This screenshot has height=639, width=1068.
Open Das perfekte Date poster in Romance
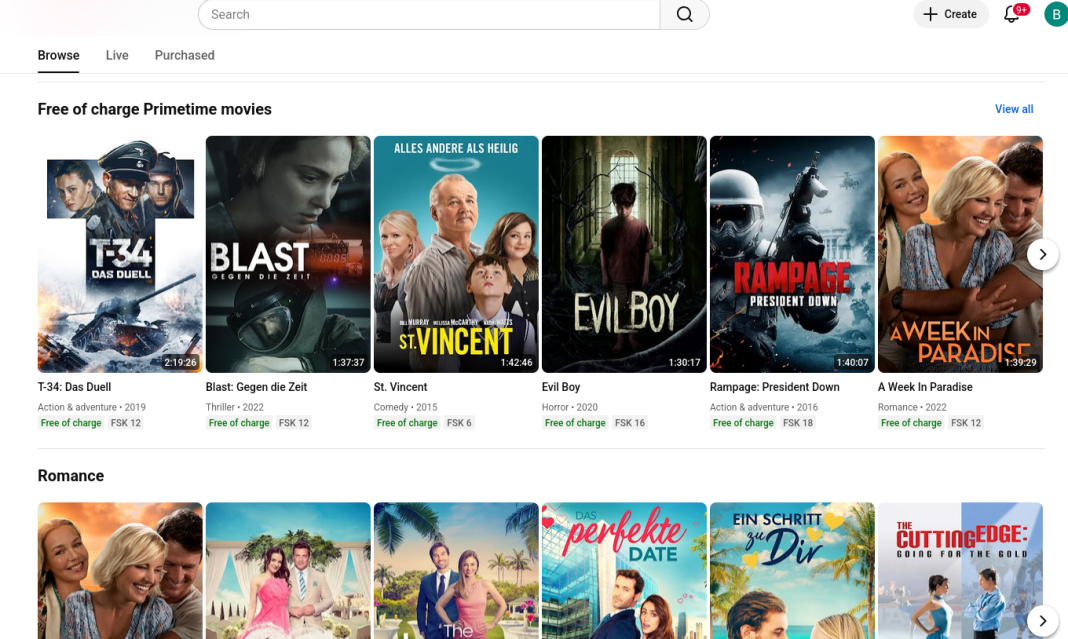pyautogui.click(x=624, y=571)
